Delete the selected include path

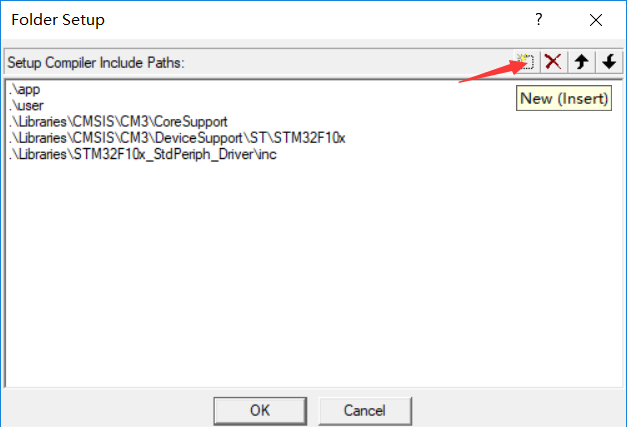(554, 62)
